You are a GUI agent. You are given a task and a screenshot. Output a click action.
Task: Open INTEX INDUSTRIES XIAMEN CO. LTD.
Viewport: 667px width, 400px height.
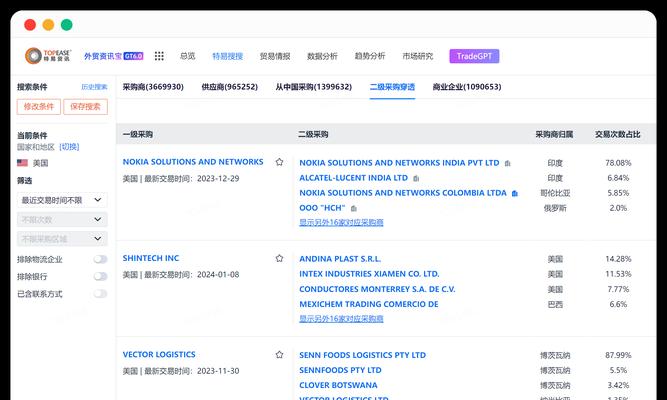(x=369, y=274)
